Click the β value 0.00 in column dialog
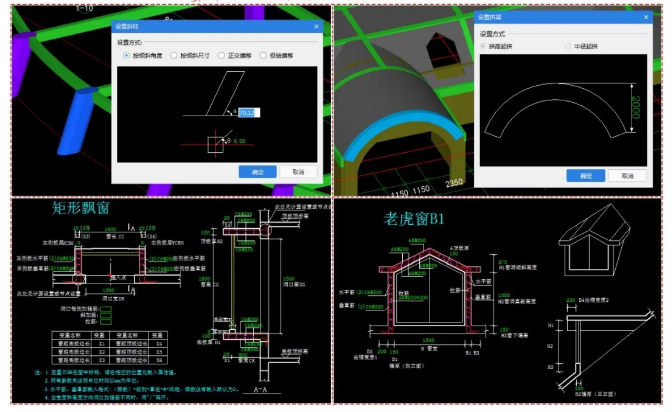Viewport: 672px width, 412px height. [240, 141]
